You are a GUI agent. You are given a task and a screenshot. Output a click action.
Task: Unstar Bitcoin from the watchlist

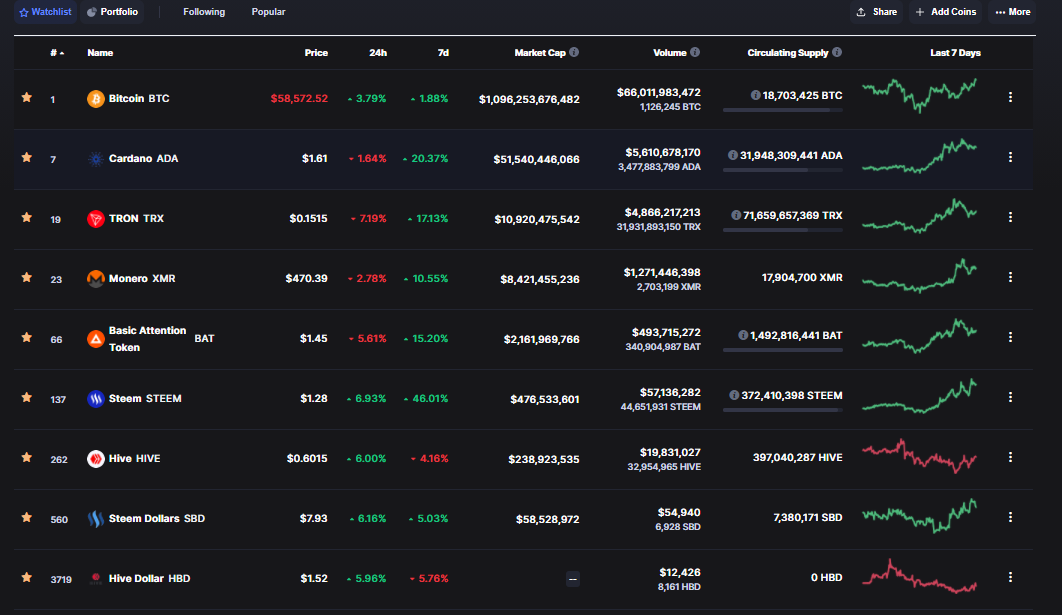coord(27,98)
